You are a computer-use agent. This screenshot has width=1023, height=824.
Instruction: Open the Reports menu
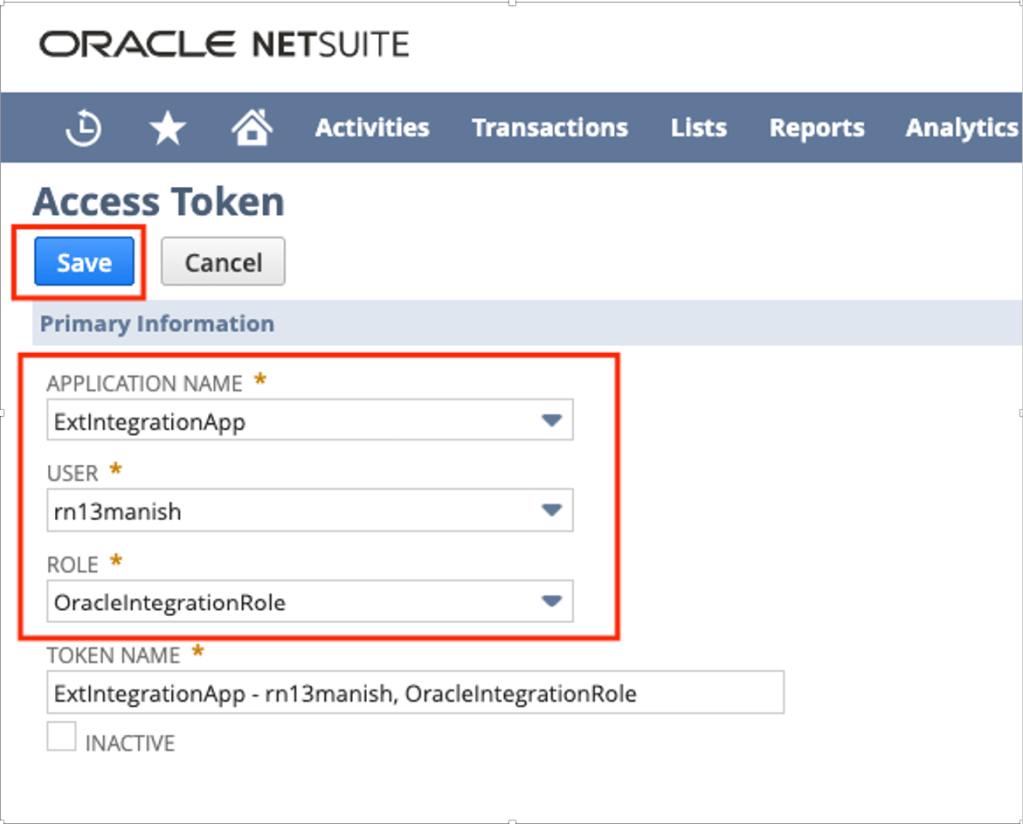point(817,128)
